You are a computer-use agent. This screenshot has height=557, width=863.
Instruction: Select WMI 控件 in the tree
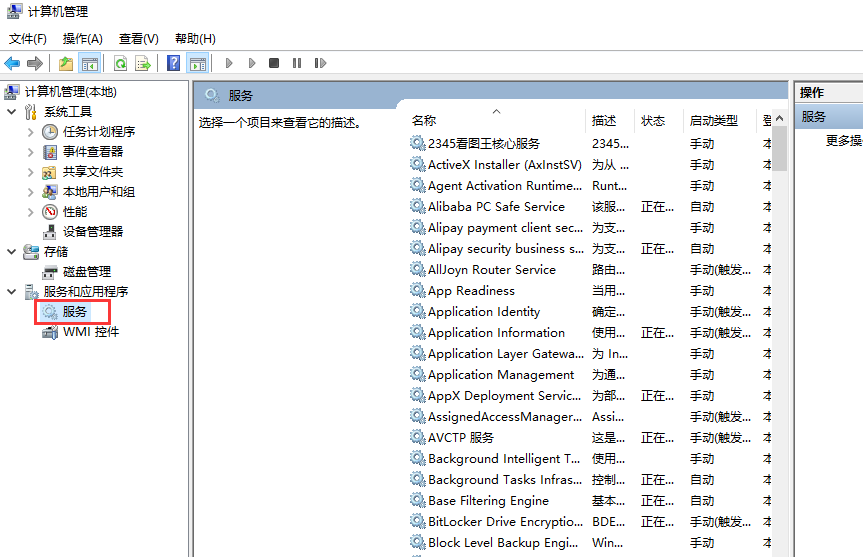coord(90,332)
